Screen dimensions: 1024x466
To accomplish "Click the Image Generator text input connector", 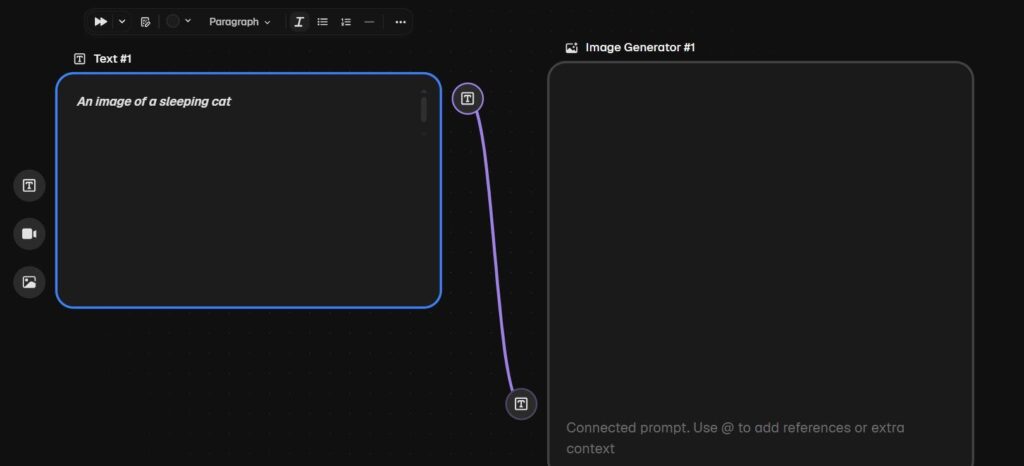I will pyautogui.click(x=521, y=404).
